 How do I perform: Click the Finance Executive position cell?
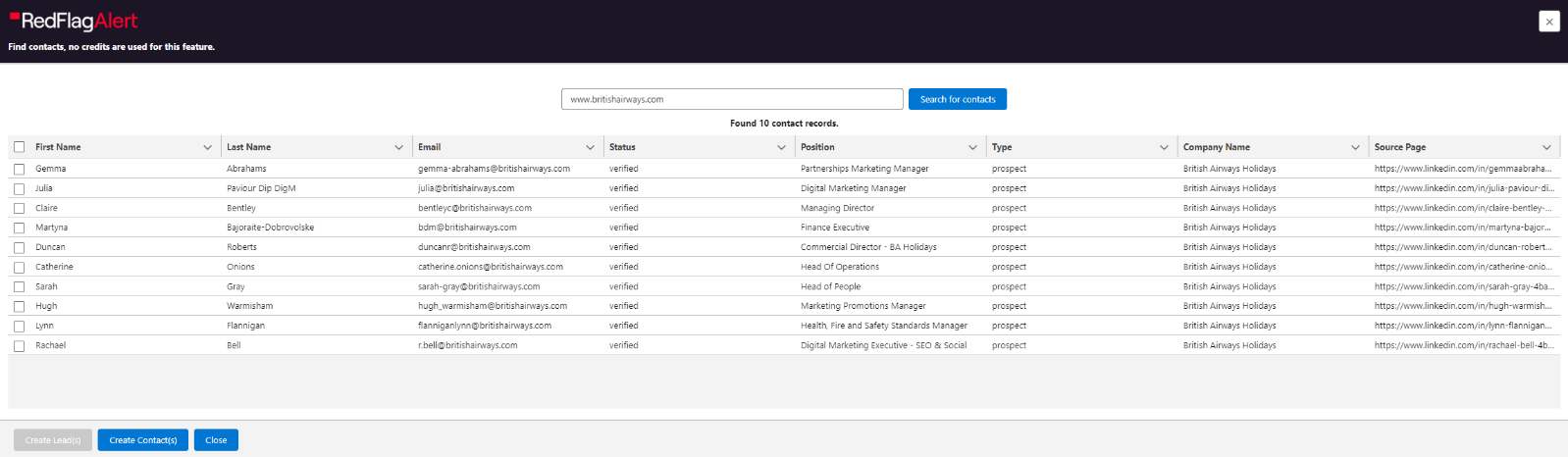click(835, 228)
